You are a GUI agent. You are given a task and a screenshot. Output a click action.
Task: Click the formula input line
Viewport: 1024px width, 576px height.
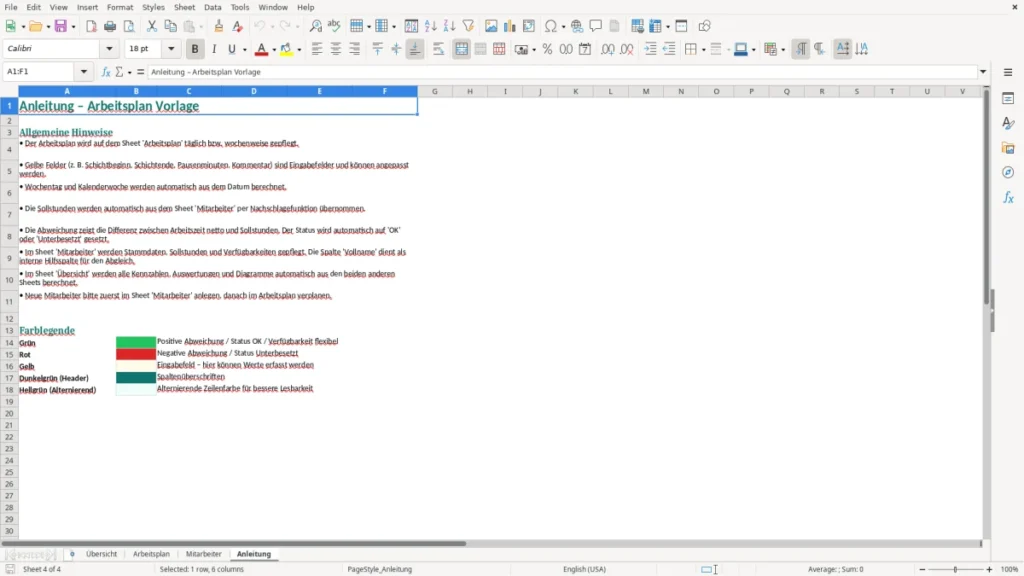[562, 72]
